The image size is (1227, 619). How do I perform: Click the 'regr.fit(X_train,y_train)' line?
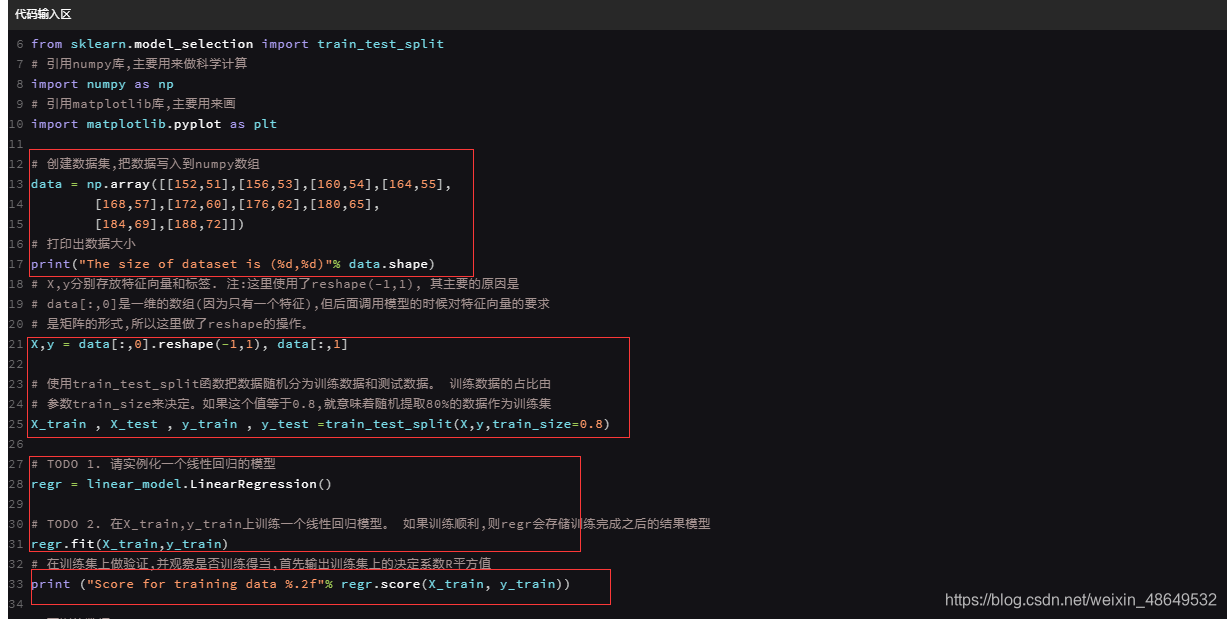[x=129, y=544]
